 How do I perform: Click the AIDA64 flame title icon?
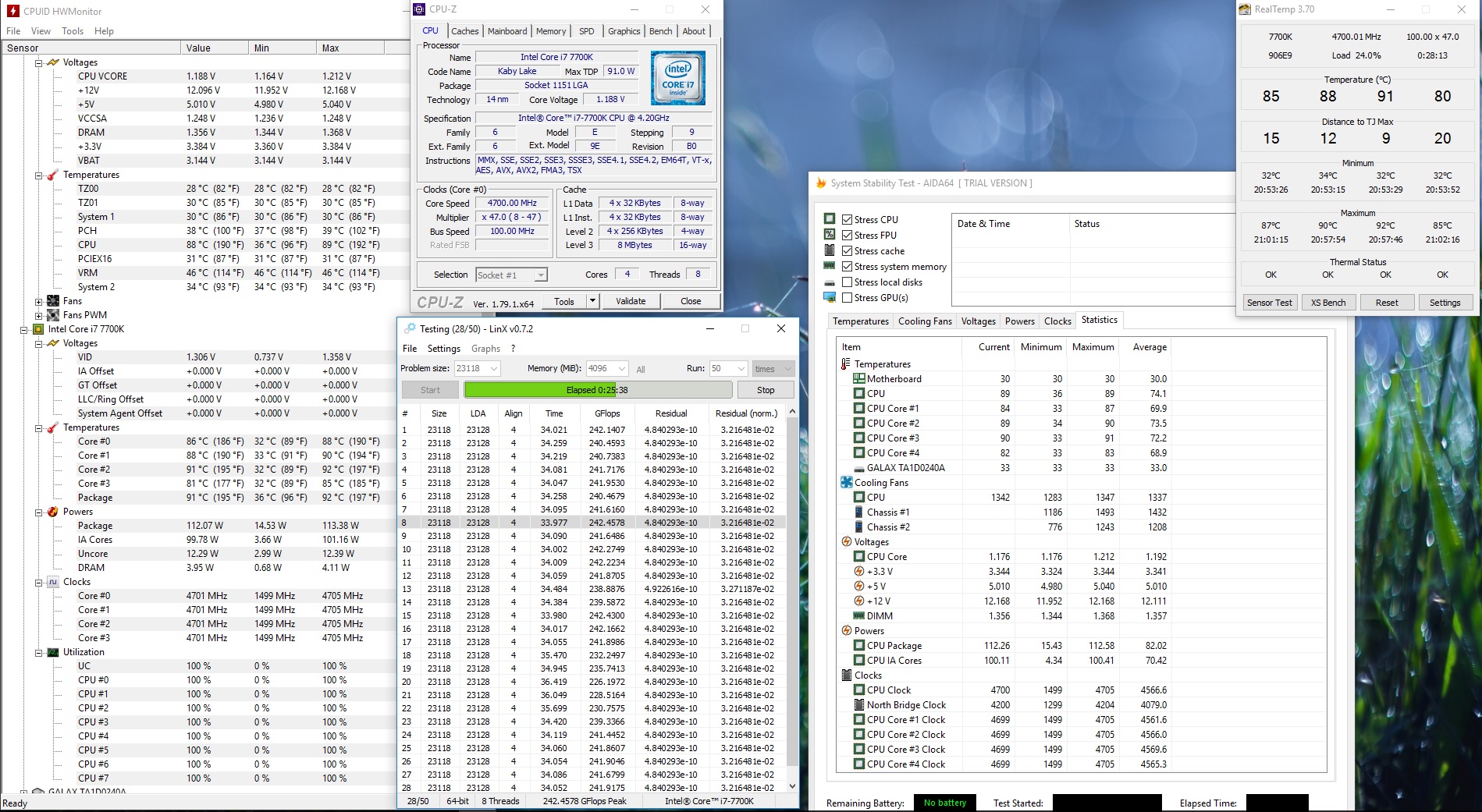pos(821,183)
